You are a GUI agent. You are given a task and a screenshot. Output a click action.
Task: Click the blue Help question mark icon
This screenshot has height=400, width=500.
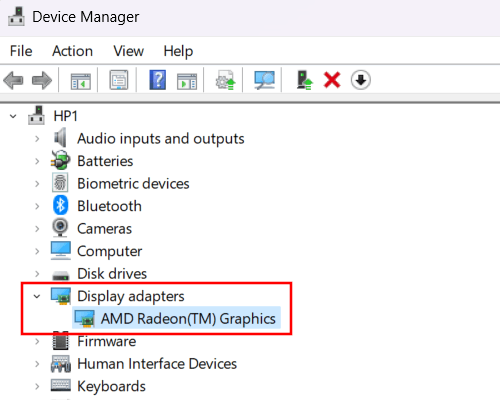pos(158,80)
